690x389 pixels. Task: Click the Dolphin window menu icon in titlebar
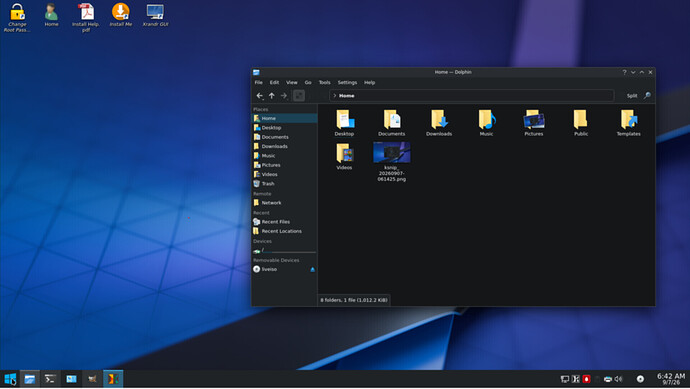(256, 72)
